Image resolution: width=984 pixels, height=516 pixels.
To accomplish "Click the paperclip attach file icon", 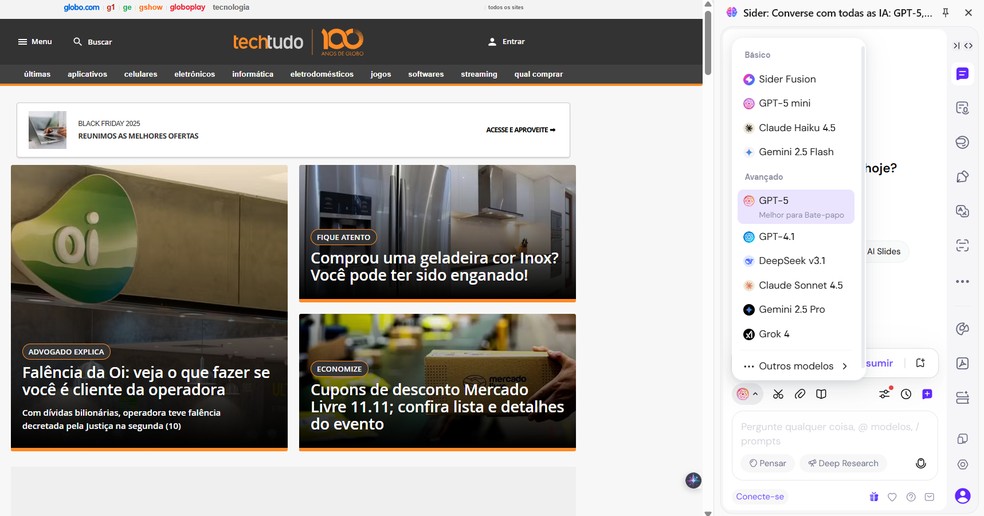I will click(x=800, y=394).
